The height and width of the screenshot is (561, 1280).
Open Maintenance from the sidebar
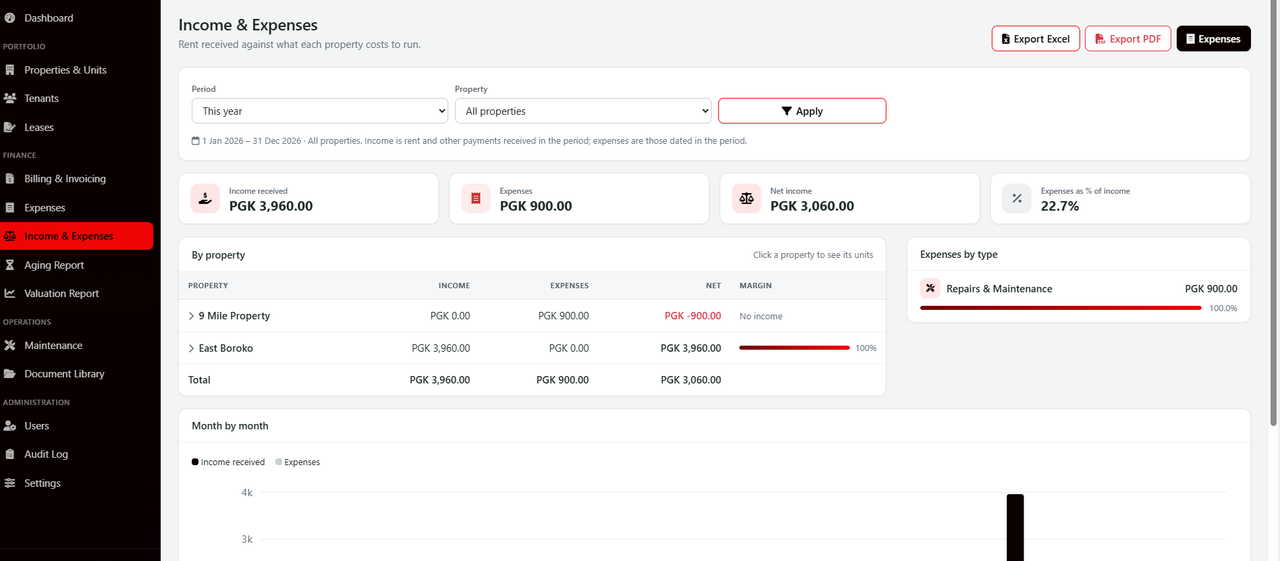pyautogui.click(x=77, y=345)
